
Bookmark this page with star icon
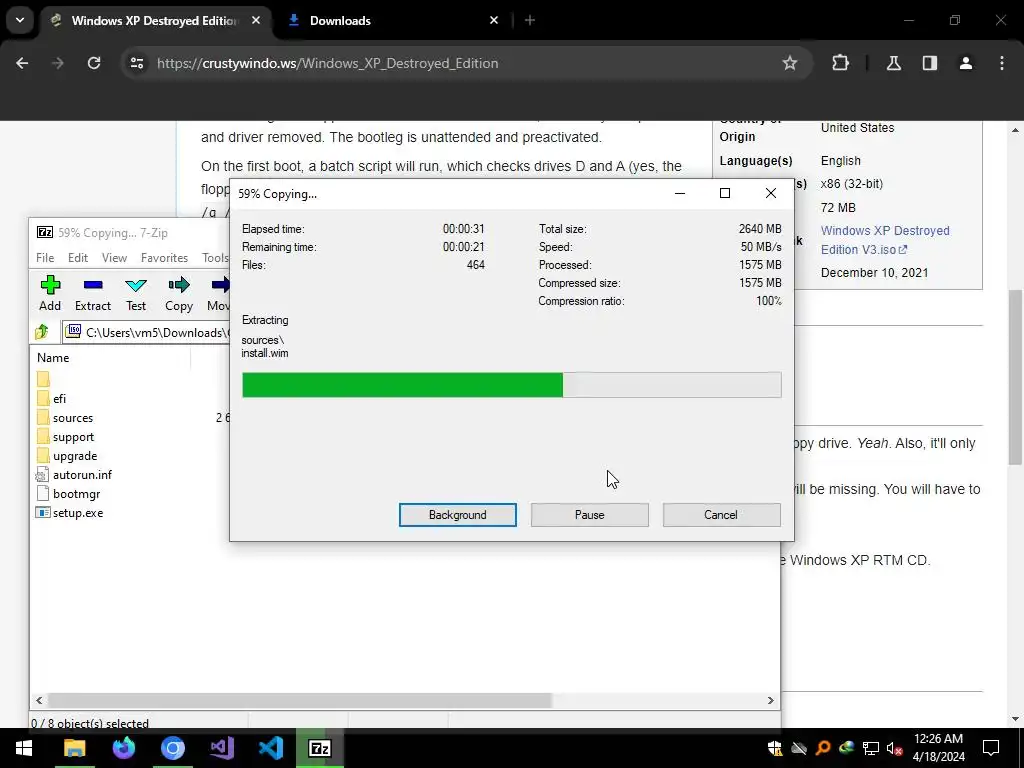point(790,63)
